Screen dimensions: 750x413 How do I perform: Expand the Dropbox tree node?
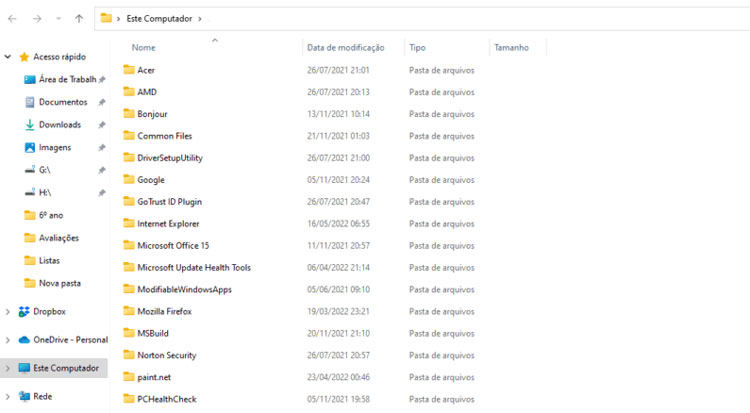[8, 312]
